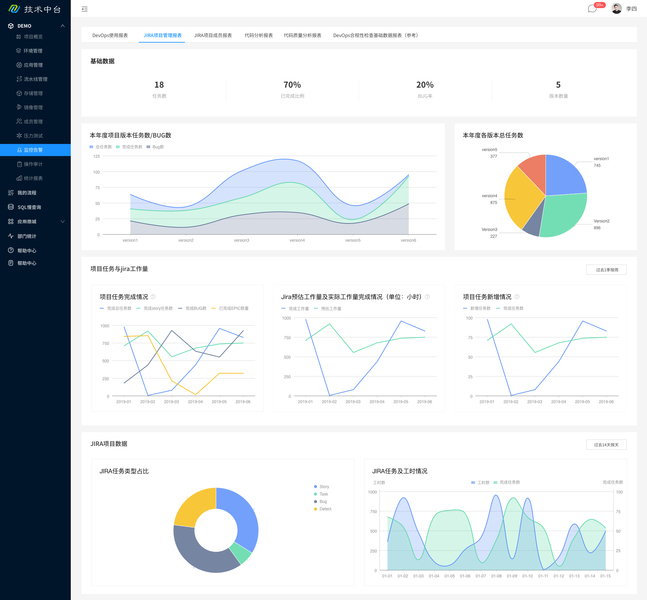647x600 pixels.
Task: Open DevOps合规性检查基础数据报表 tab
Action: [376, 35]
